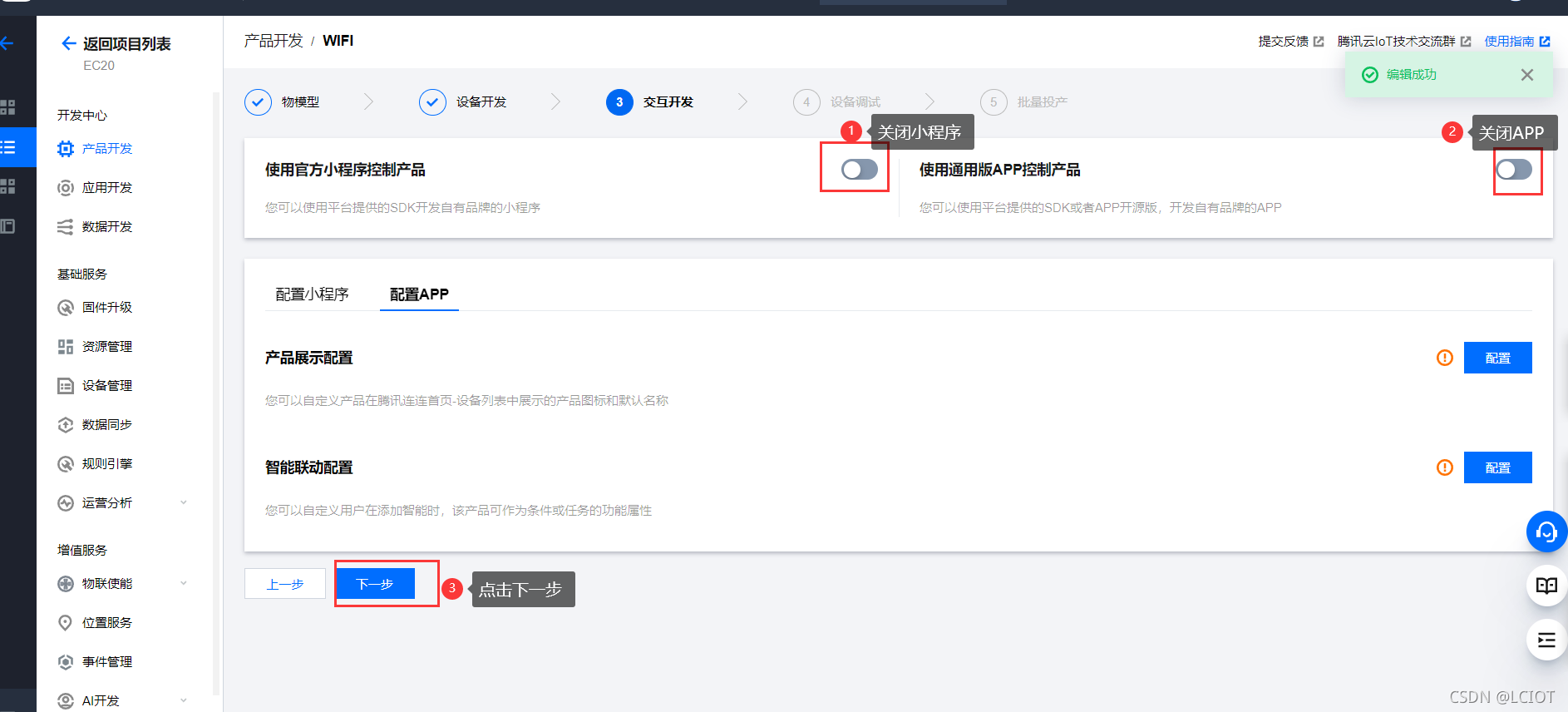The height and width of the screenshot is (712, 1568).
Task: Open 设备管理 menu item
Action: (x=107, y=386)
